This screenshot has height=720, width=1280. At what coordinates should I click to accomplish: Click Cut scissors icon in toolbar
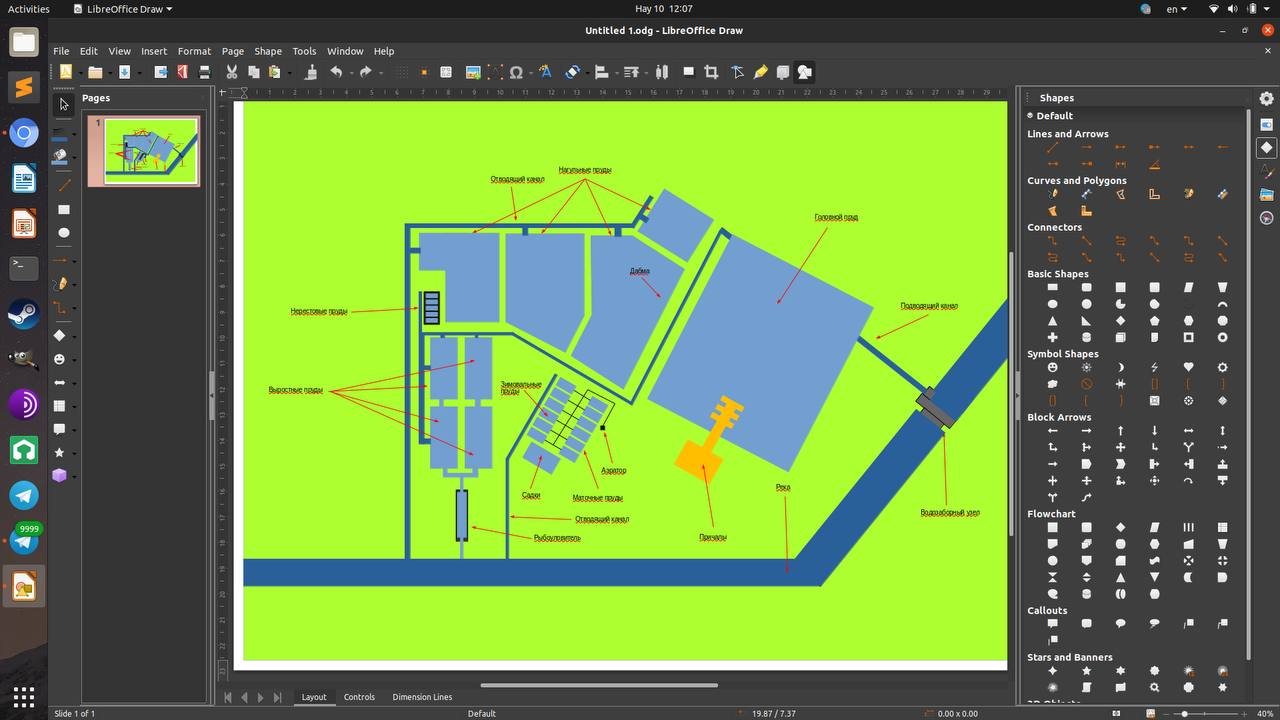point(232,72)
